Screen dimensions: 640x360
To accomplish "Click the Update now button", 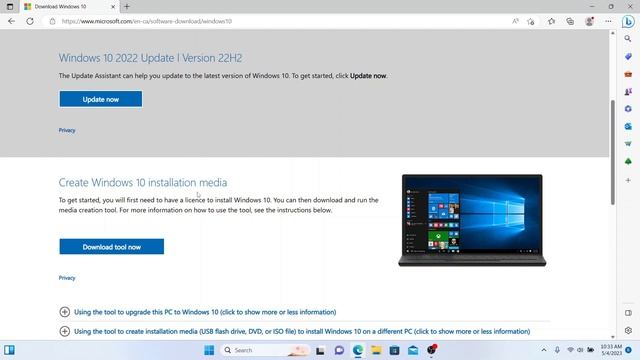I will (x=101, y=99).
